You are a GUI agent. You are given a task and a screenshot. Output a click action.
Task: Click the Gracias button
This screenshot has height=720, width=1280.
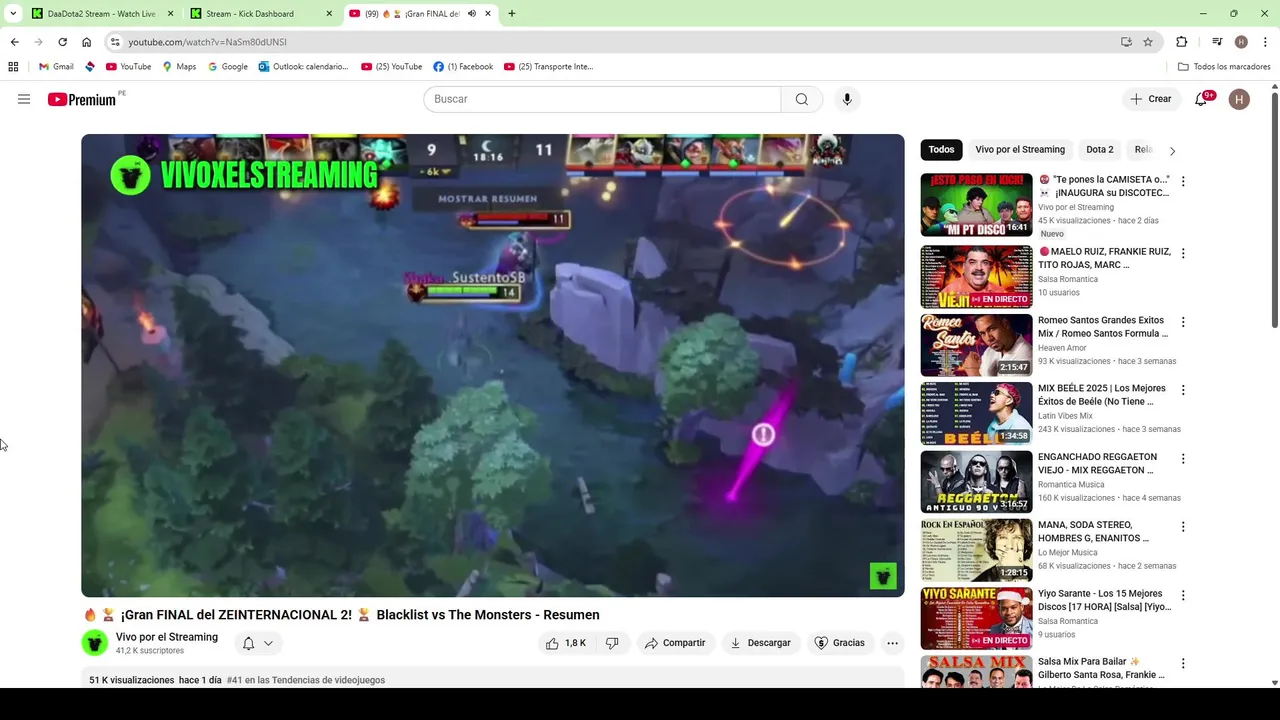coord(840,643)
